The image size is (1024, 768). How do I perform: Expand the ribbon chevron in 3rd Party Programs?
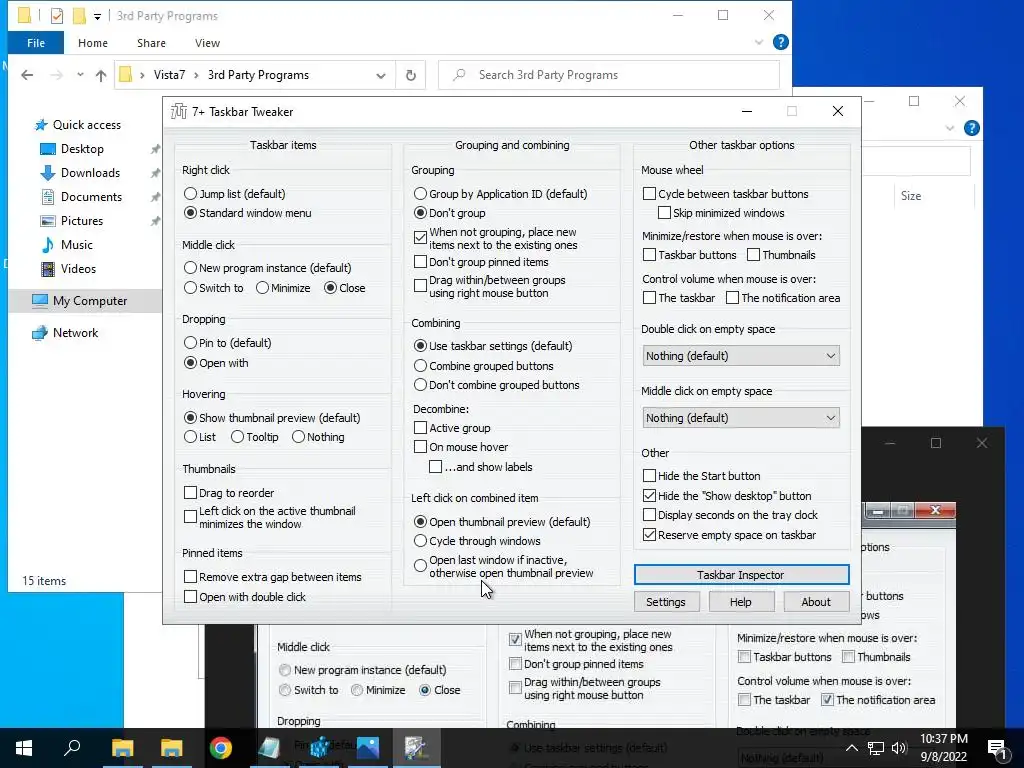pyautogui.click(x=759, y=42)
